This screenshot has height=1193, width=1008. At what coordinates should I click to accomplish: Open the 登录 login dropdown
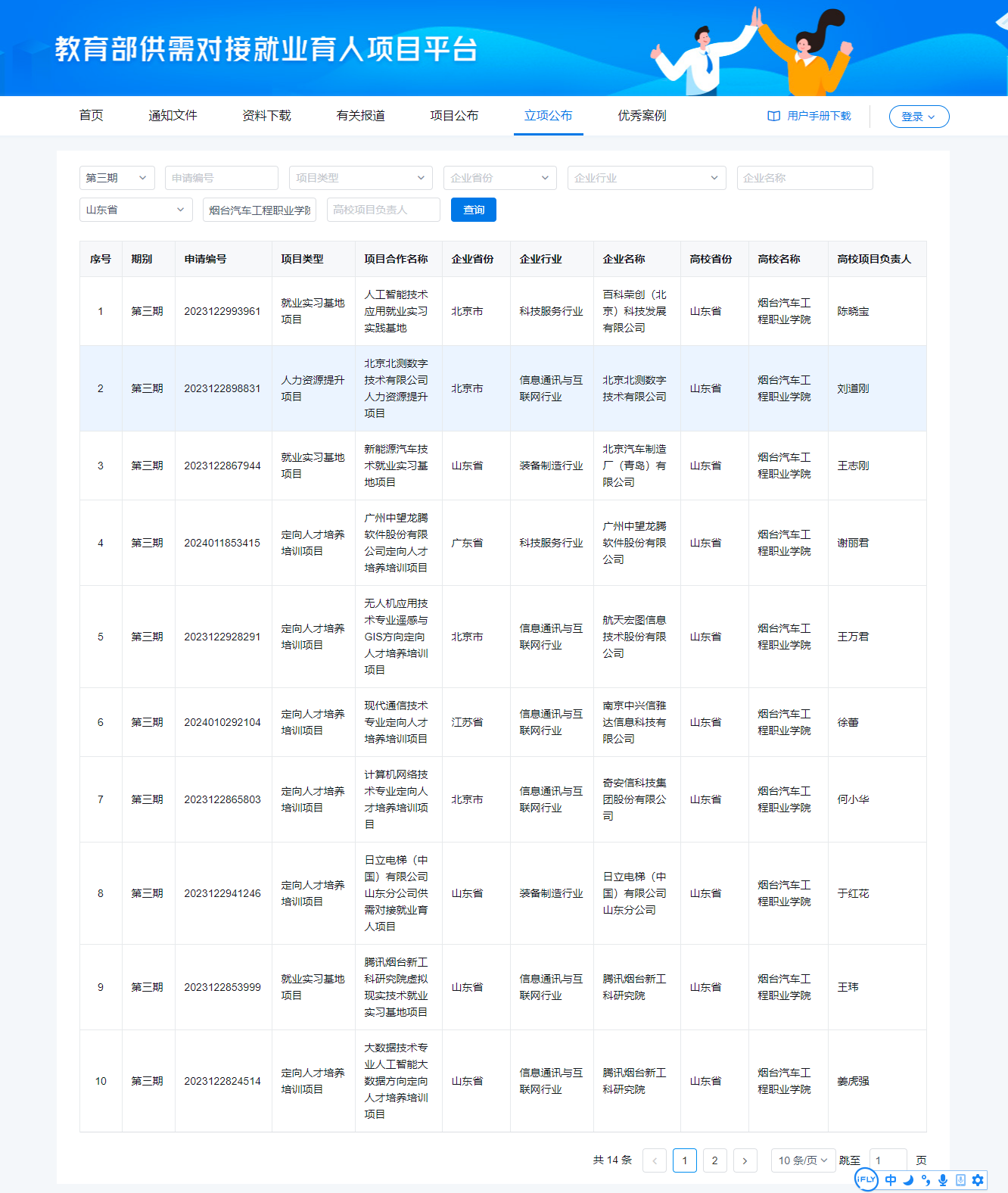coord(919,117)
